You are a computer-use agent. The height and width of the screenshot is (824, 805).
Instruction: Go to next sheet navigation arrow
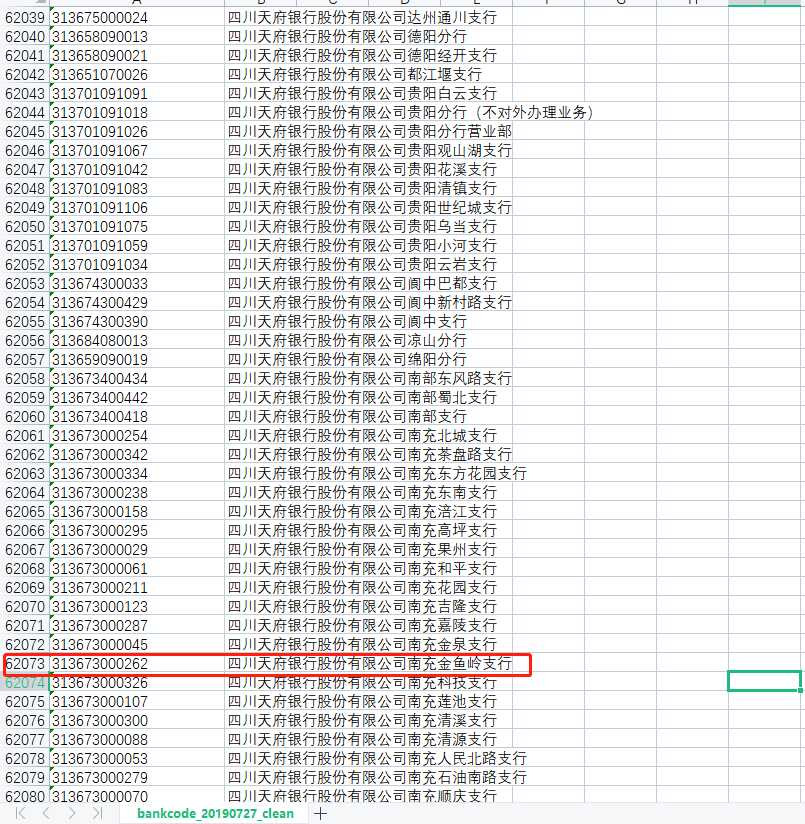tap(72, 813)
